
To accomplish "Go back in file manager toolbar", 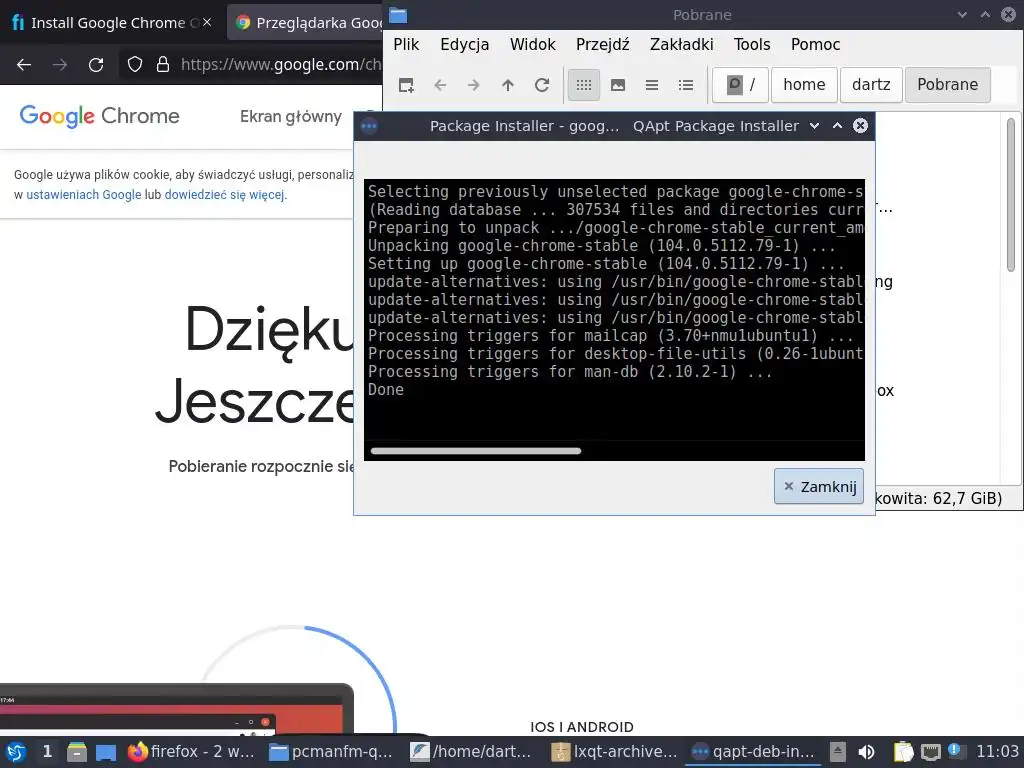I will click(x=440, y=85).
